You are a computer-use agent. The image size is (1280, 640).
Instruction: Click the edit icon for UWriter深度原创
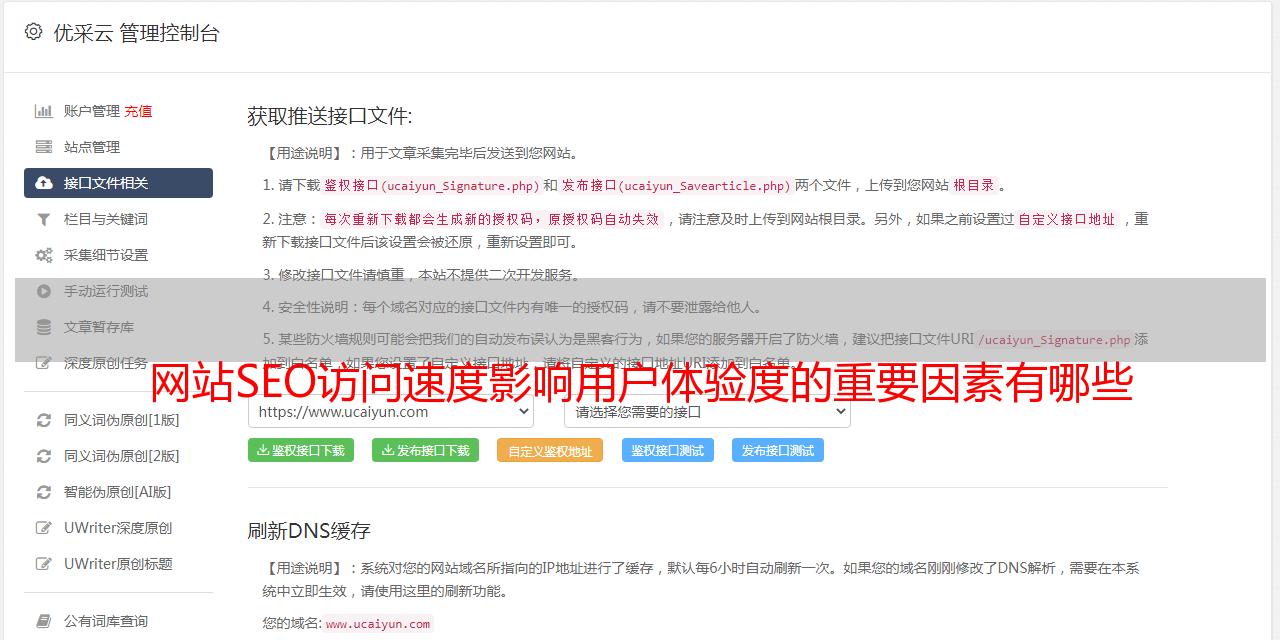click(44, 528)
